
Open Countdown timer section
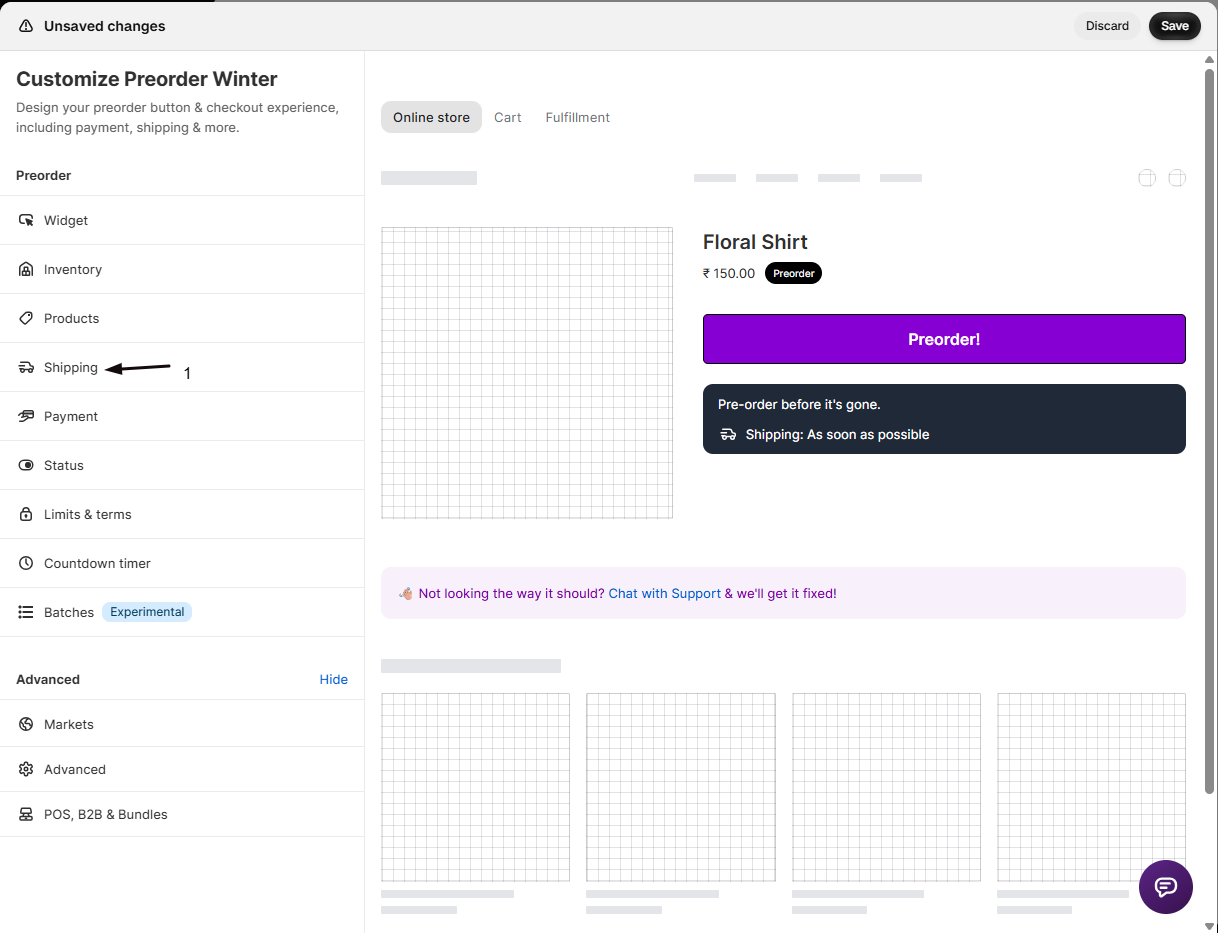point(182,563)
